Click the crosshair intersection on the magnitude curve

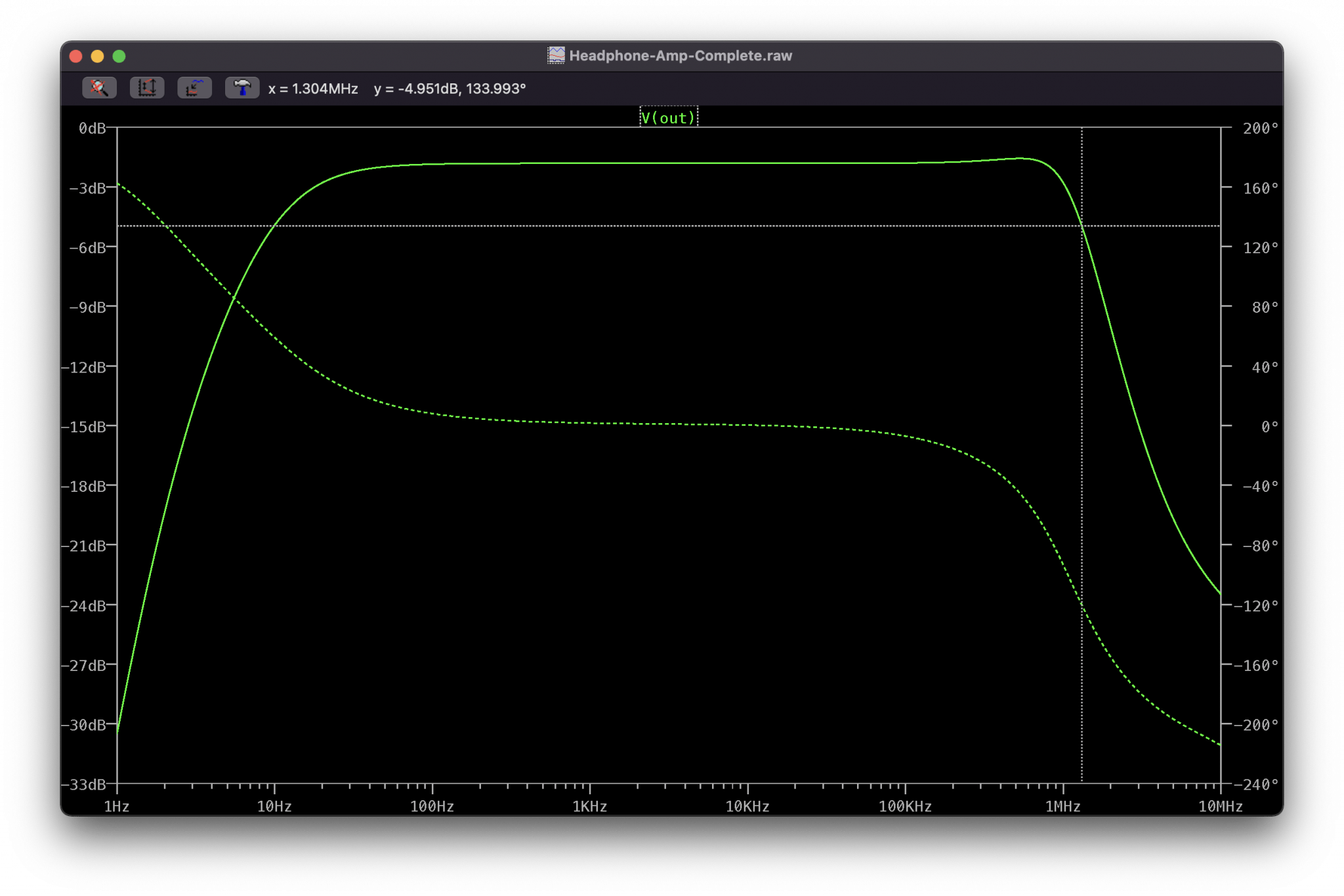(x=1081, y=226)
